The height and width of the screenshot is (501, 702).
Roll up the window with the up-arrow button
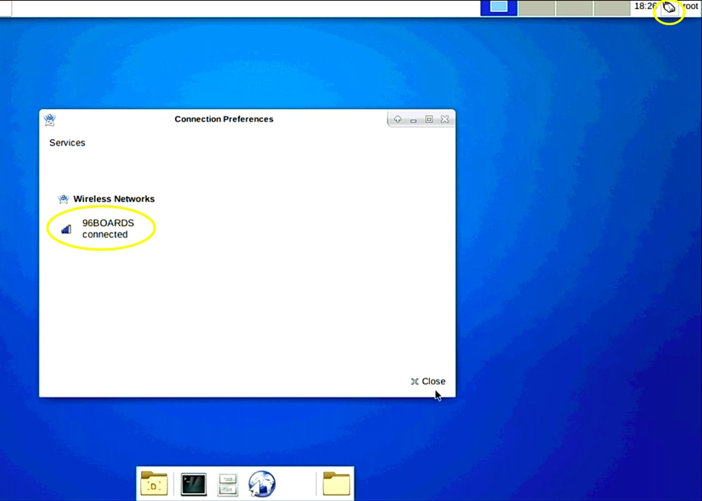(x=397, y=119)
